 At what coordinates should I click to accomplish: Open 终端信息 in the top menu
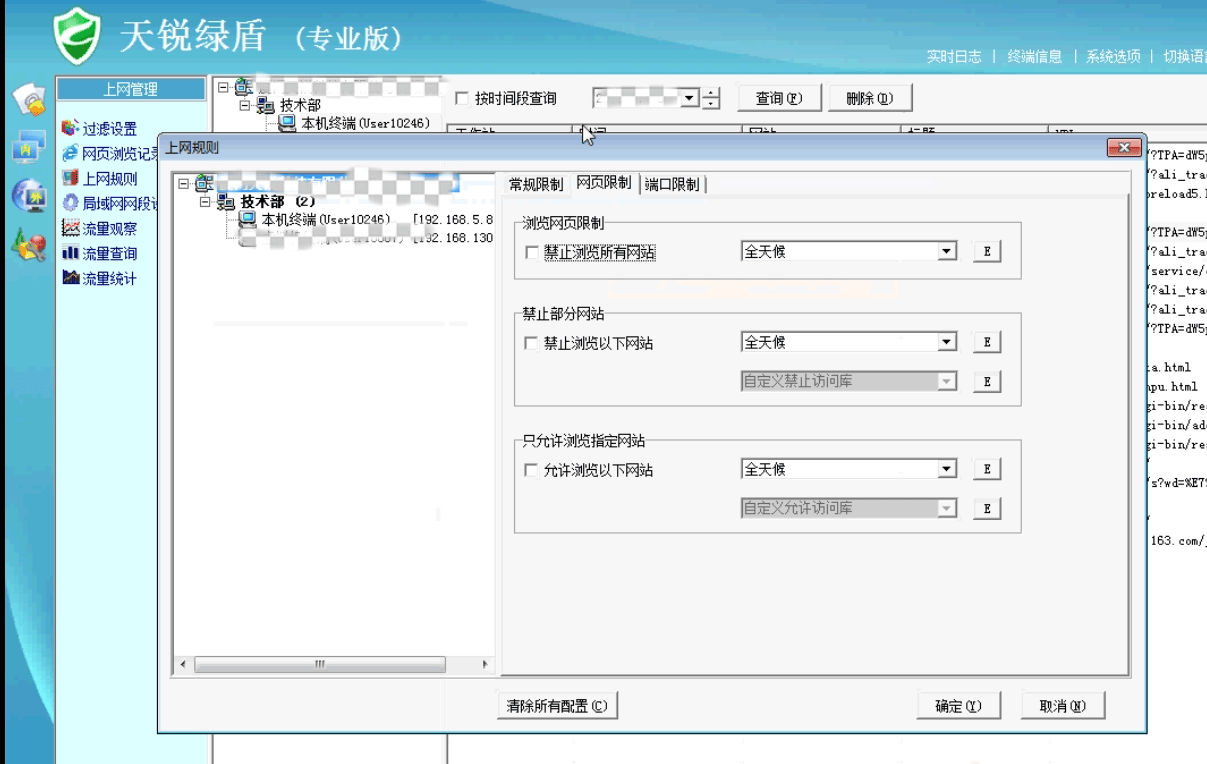click(x=1035, y=56)
